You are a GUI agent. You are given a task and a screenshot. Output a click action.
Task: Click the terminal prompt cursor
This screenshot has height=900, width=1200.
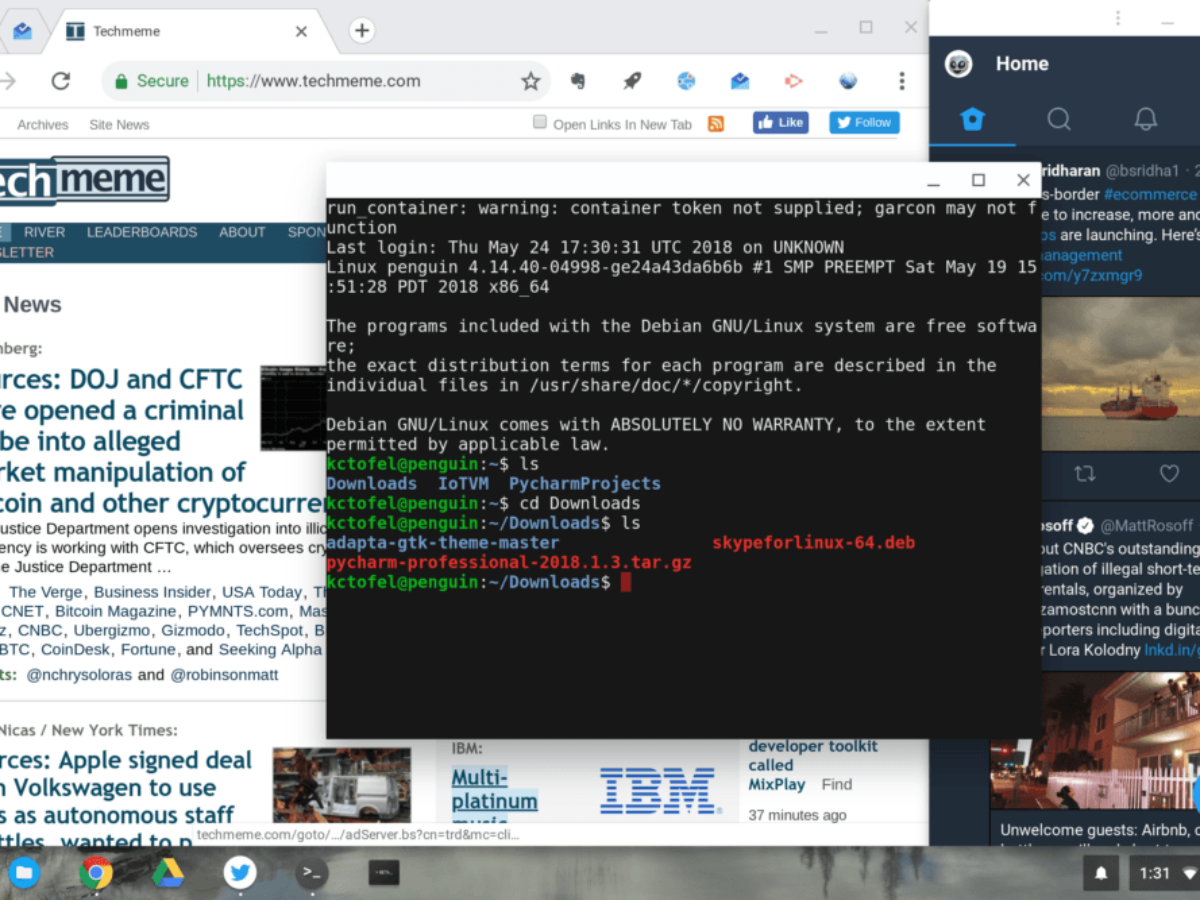click(x=626, y=582)
